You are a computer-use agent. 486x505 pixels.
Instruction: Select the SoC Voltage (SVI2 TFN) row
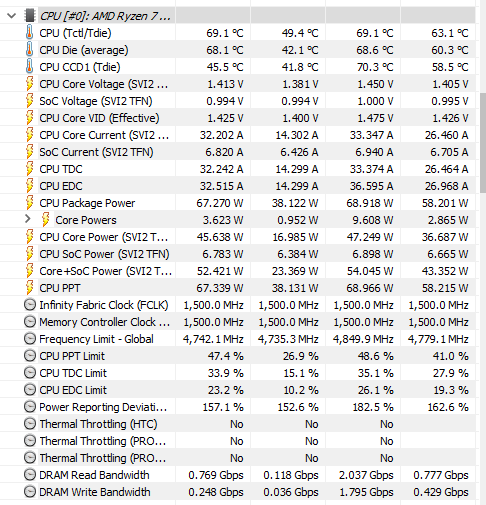238,101
